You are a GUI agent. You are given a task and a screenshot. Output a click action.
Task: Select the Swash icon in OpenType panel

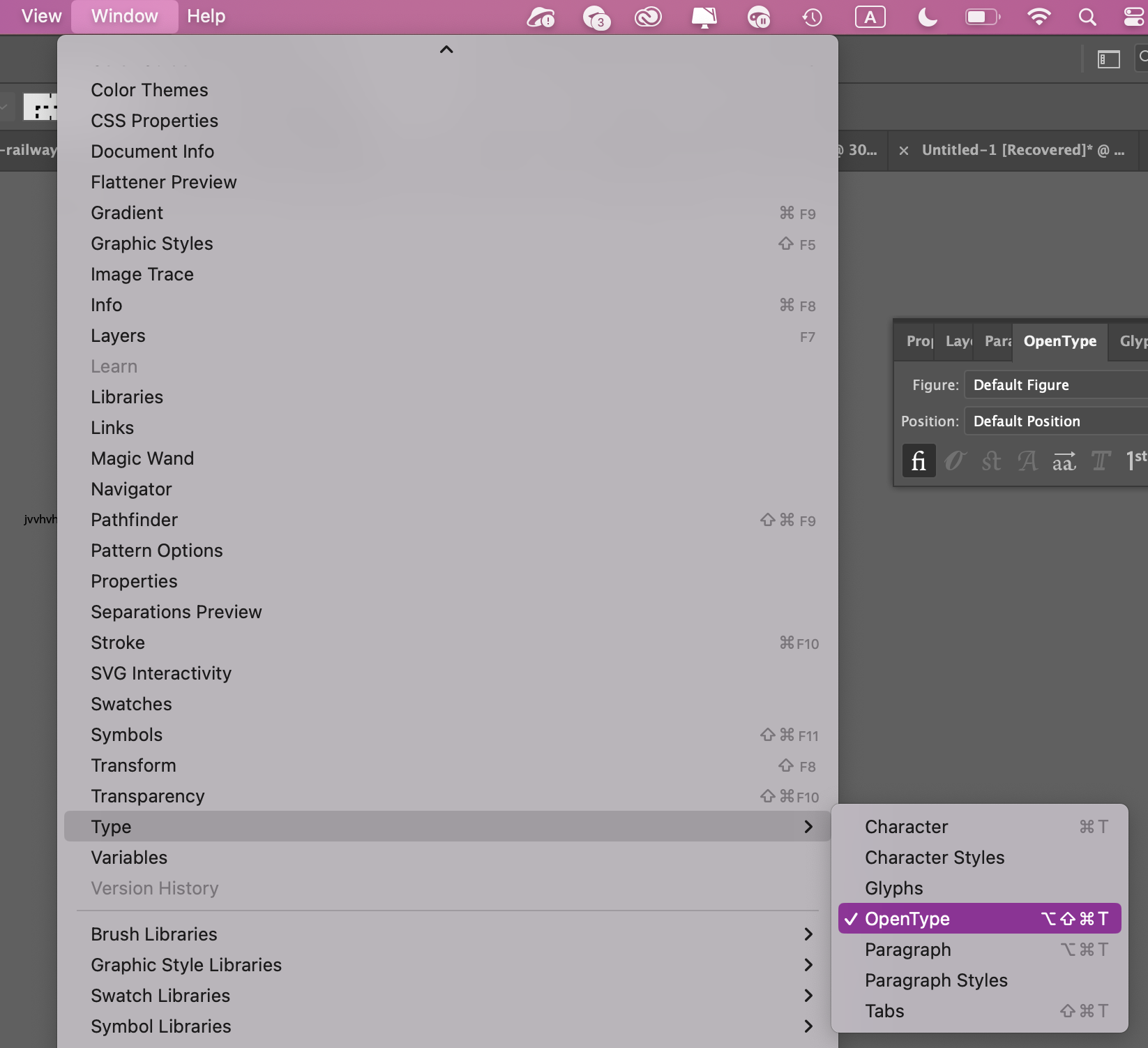point(1027,461)
